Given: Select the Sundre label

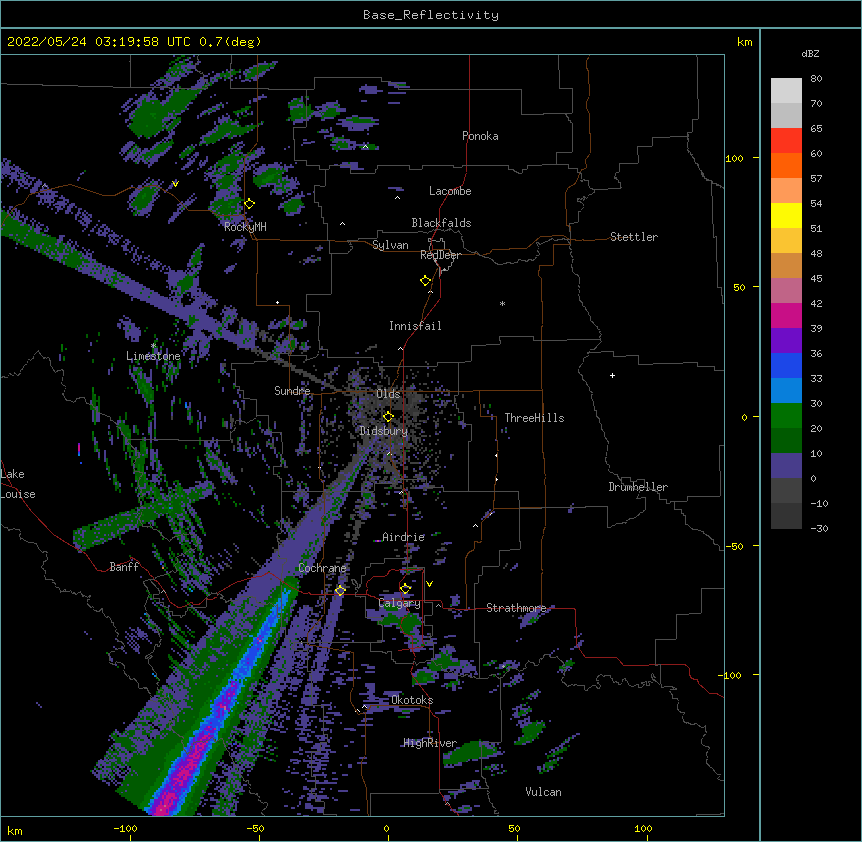Looking at the screenshot, I should pyautogui.click(x=292, y=391).
